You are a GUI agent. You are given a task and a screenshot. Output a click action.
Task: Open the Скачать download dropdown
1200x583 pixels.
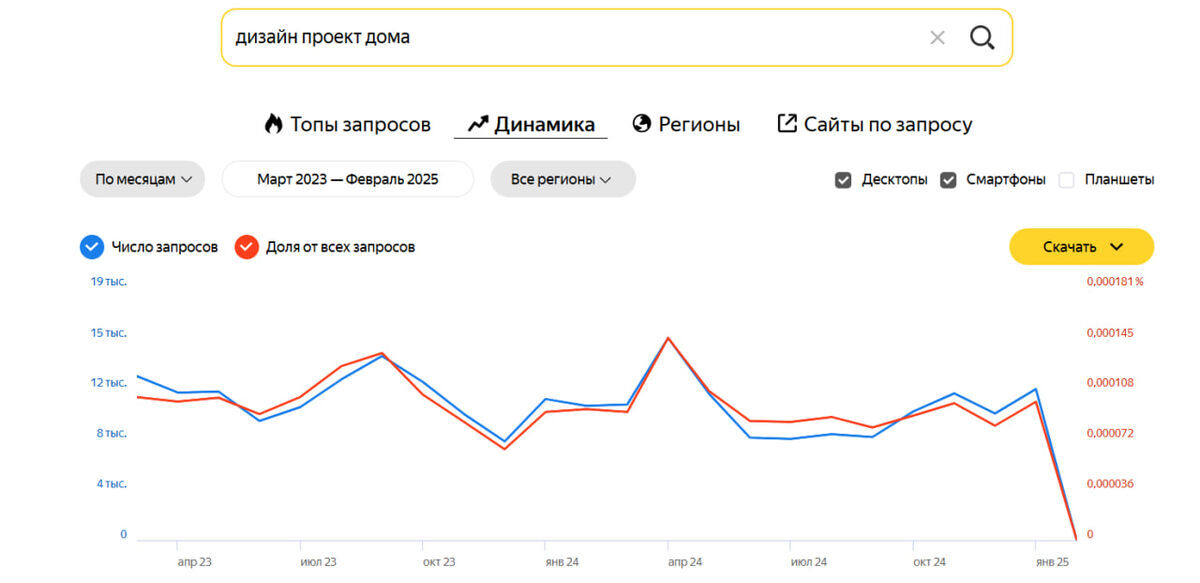(x=1081, y=247)
